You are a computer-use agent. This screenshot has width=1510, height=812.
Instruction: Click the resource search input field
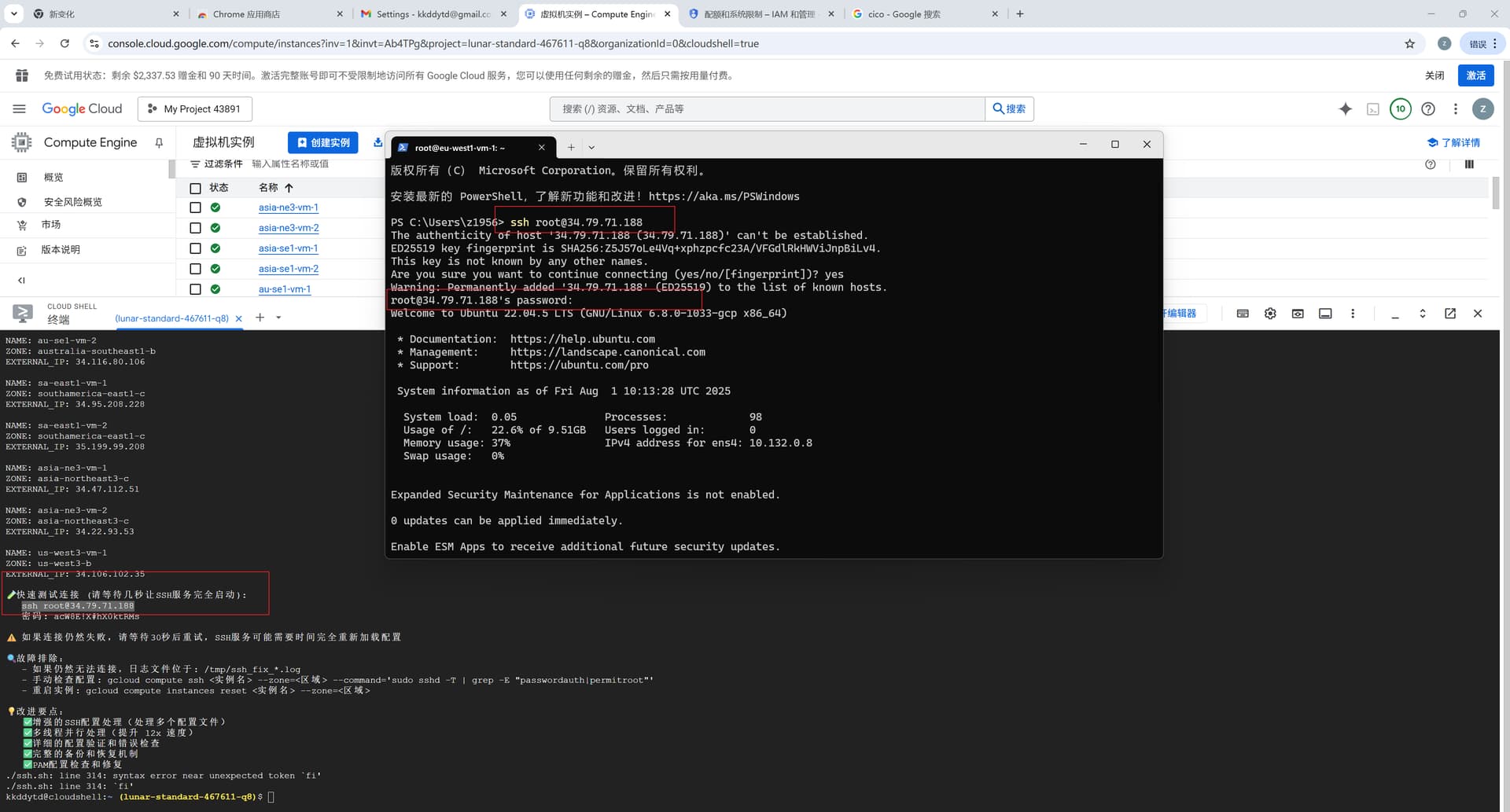coord(767,109)
